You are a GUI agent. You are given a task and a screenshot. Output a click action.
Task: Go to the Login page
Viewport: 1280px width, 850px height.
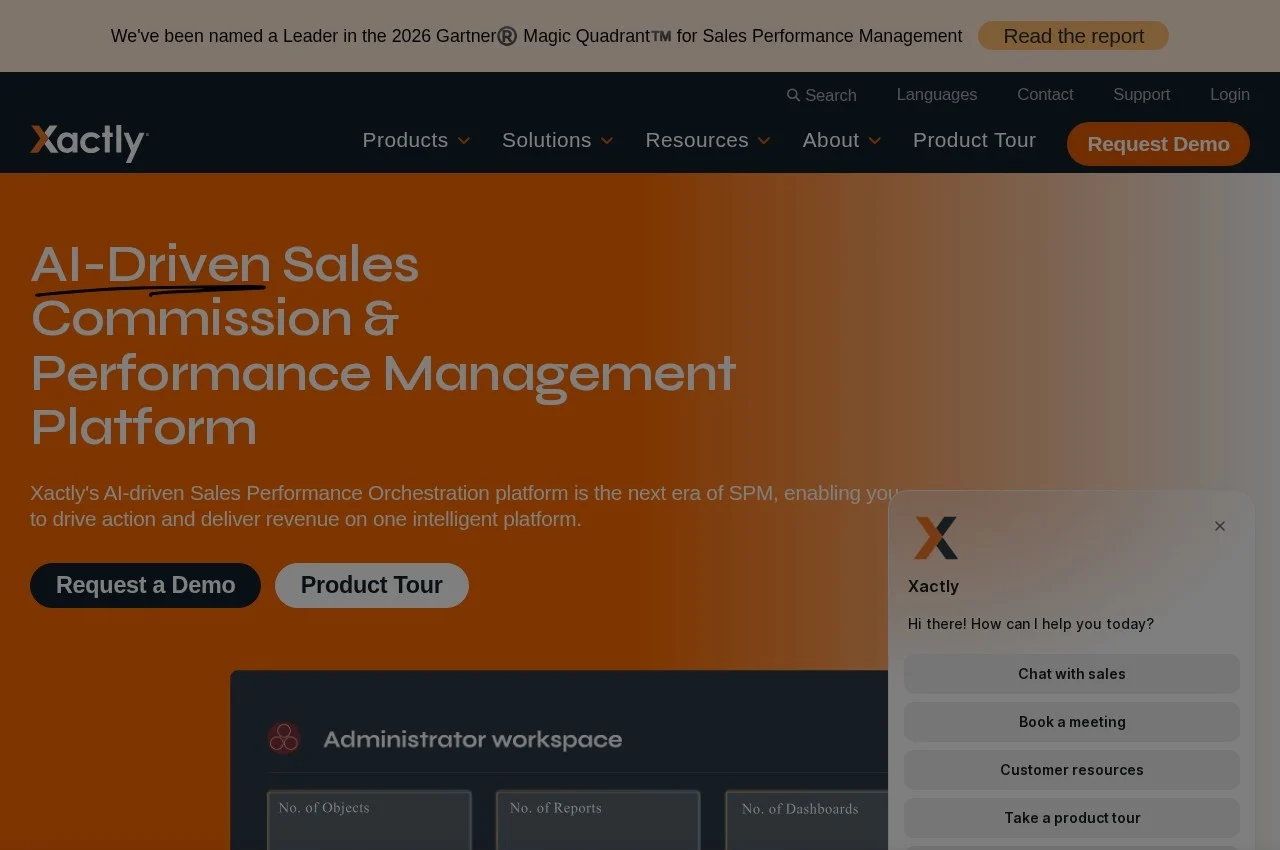click(x=1230, y=94)
